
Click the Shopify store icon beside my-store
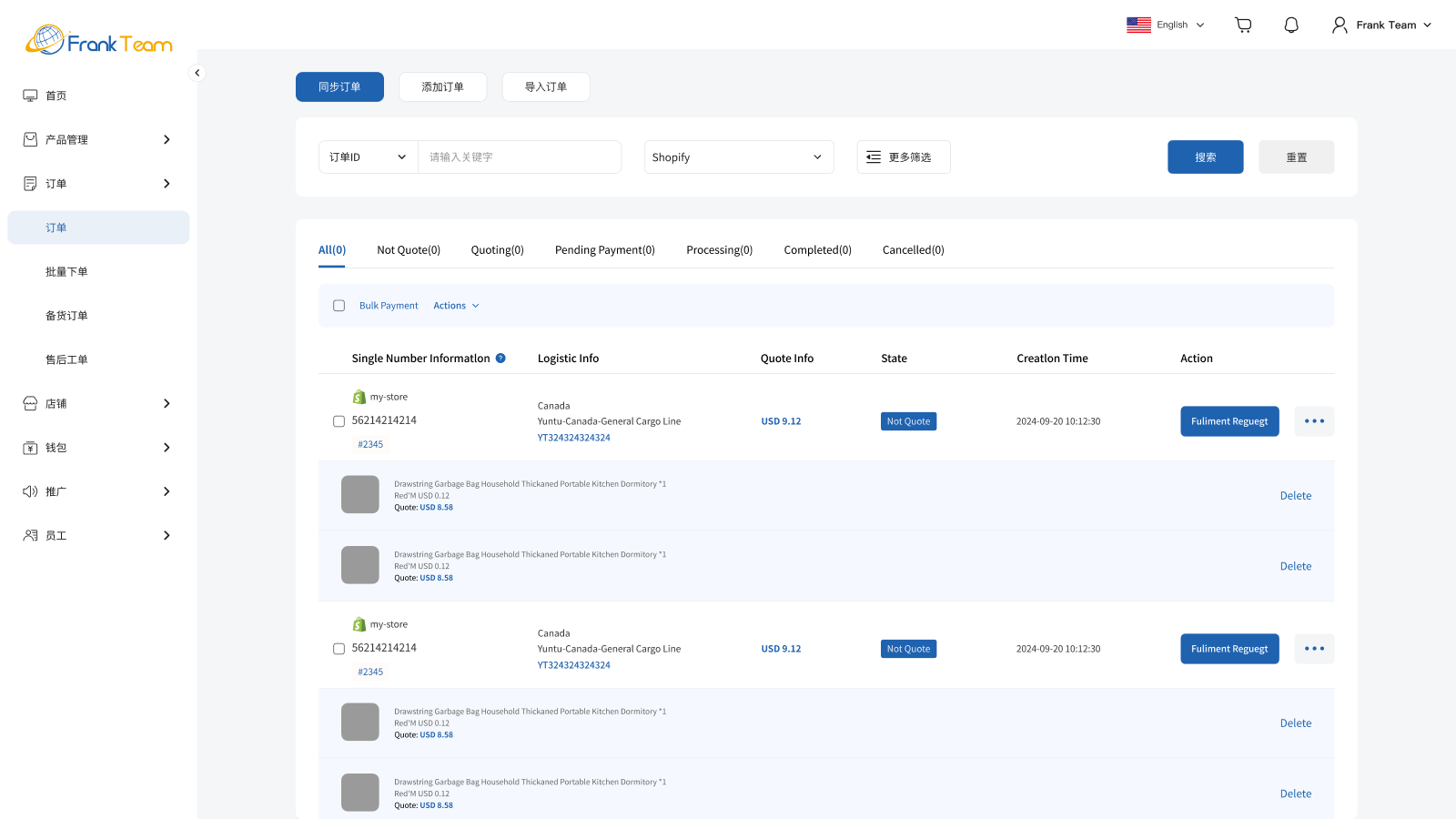359,396
